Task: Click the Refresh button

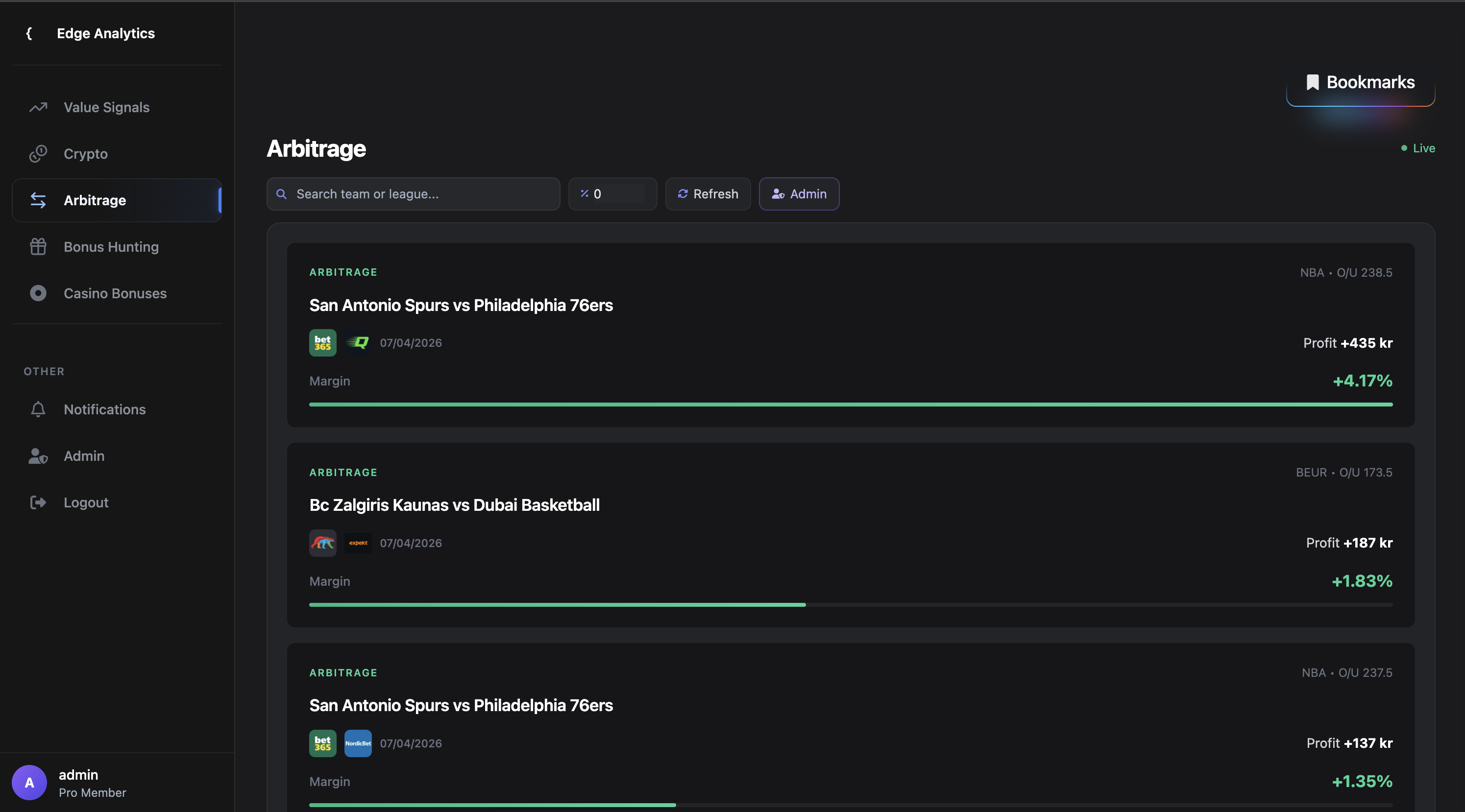Action: [708, 193]
